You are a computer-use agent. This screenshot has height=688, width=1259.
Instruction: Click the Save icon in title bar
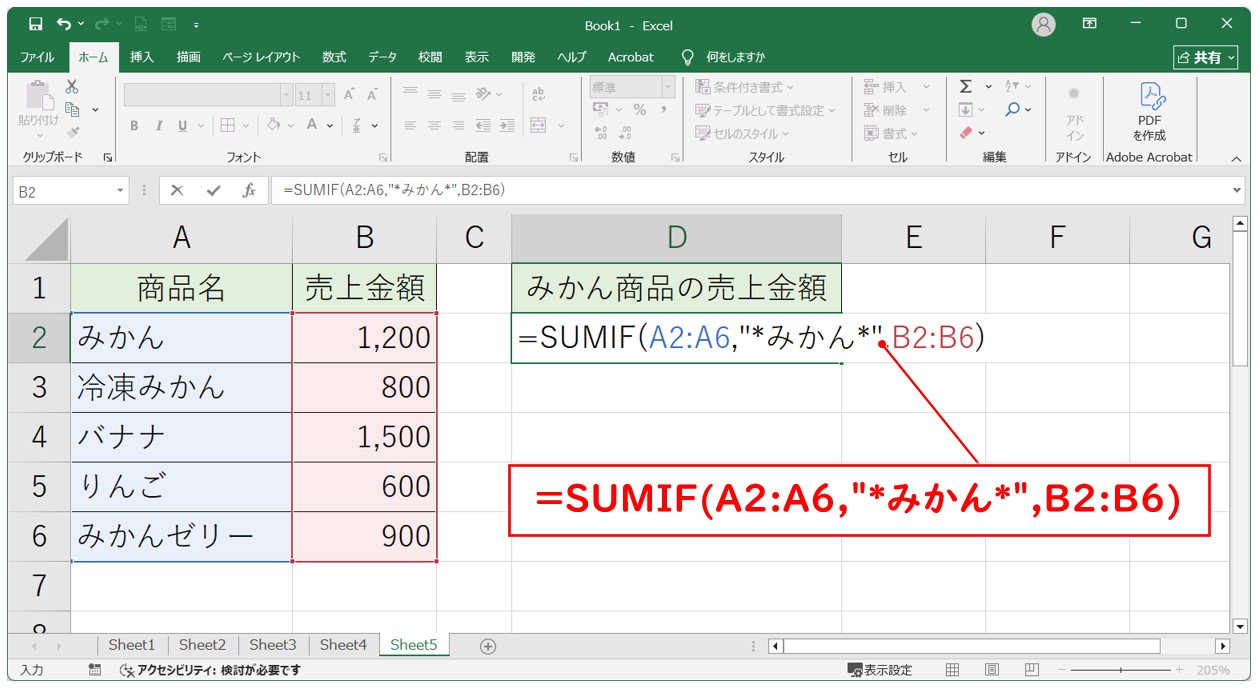point(35,24)
